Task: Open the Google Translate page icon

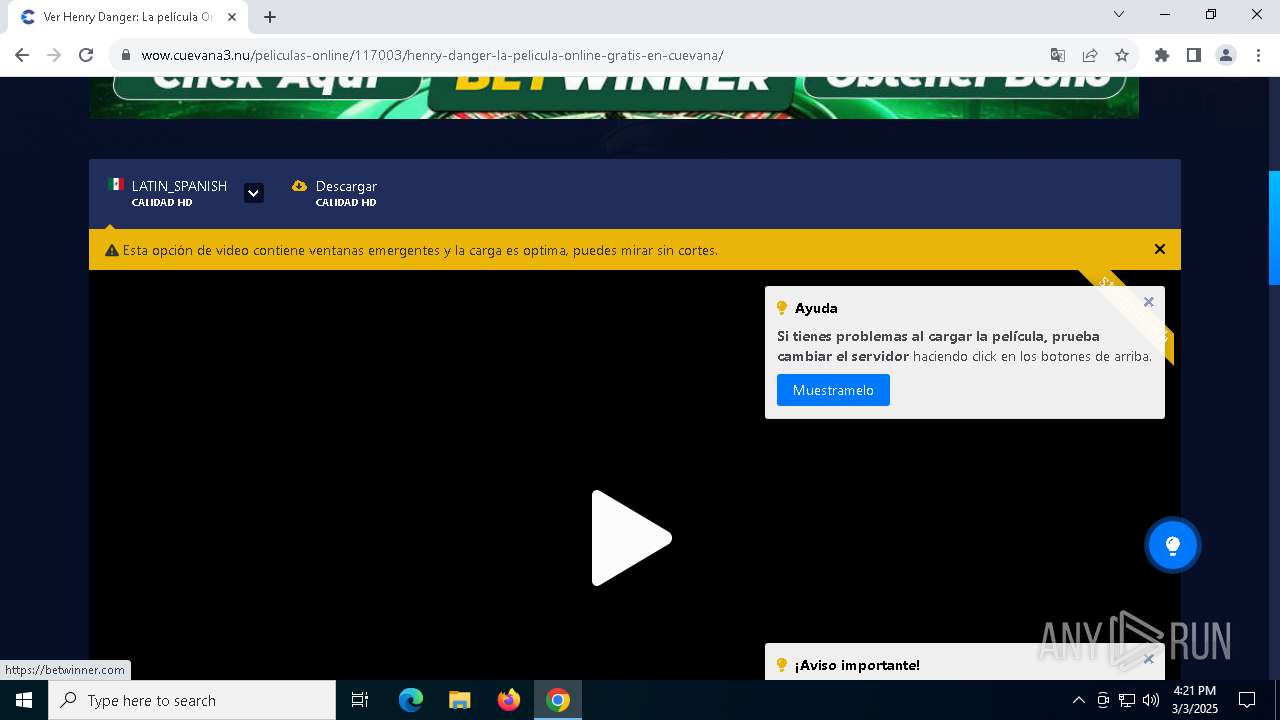Action: [1058, 55]
